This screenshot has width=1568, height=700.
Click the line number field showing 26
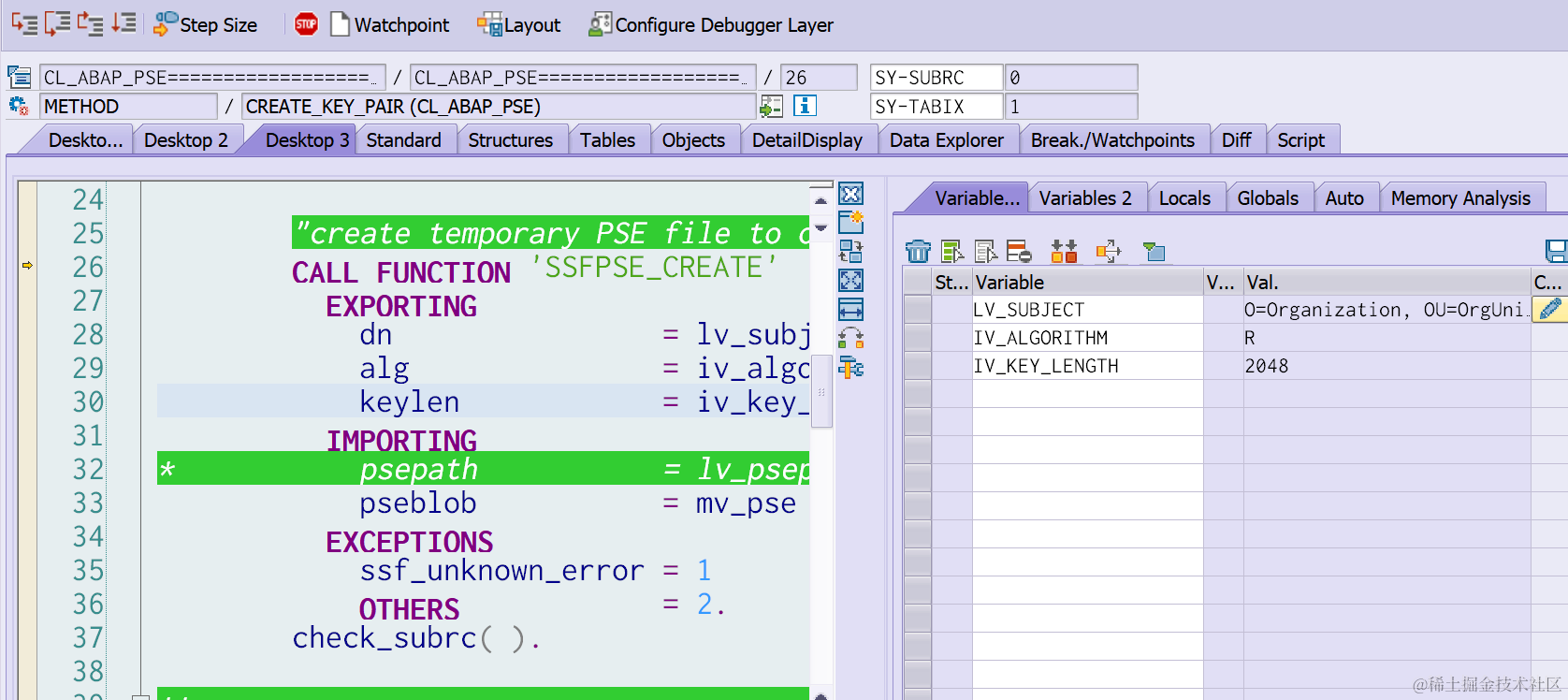[x=819, y=78]
